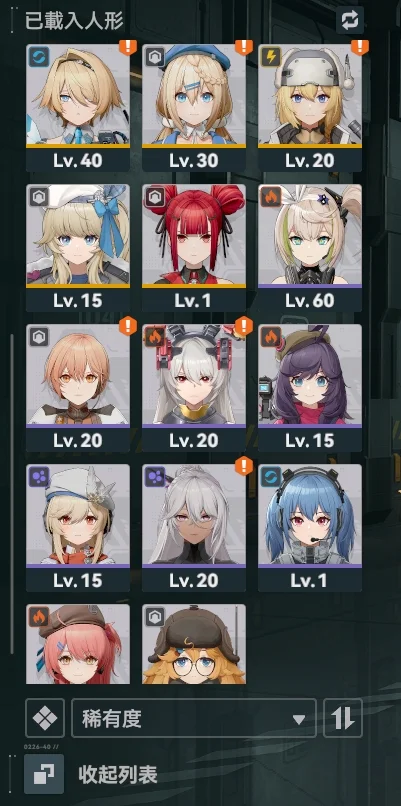Image resolution: width=401 pixels, height=806 pixels.
Task: Select the doll wearing round glasses
Action: pos(194,644)
